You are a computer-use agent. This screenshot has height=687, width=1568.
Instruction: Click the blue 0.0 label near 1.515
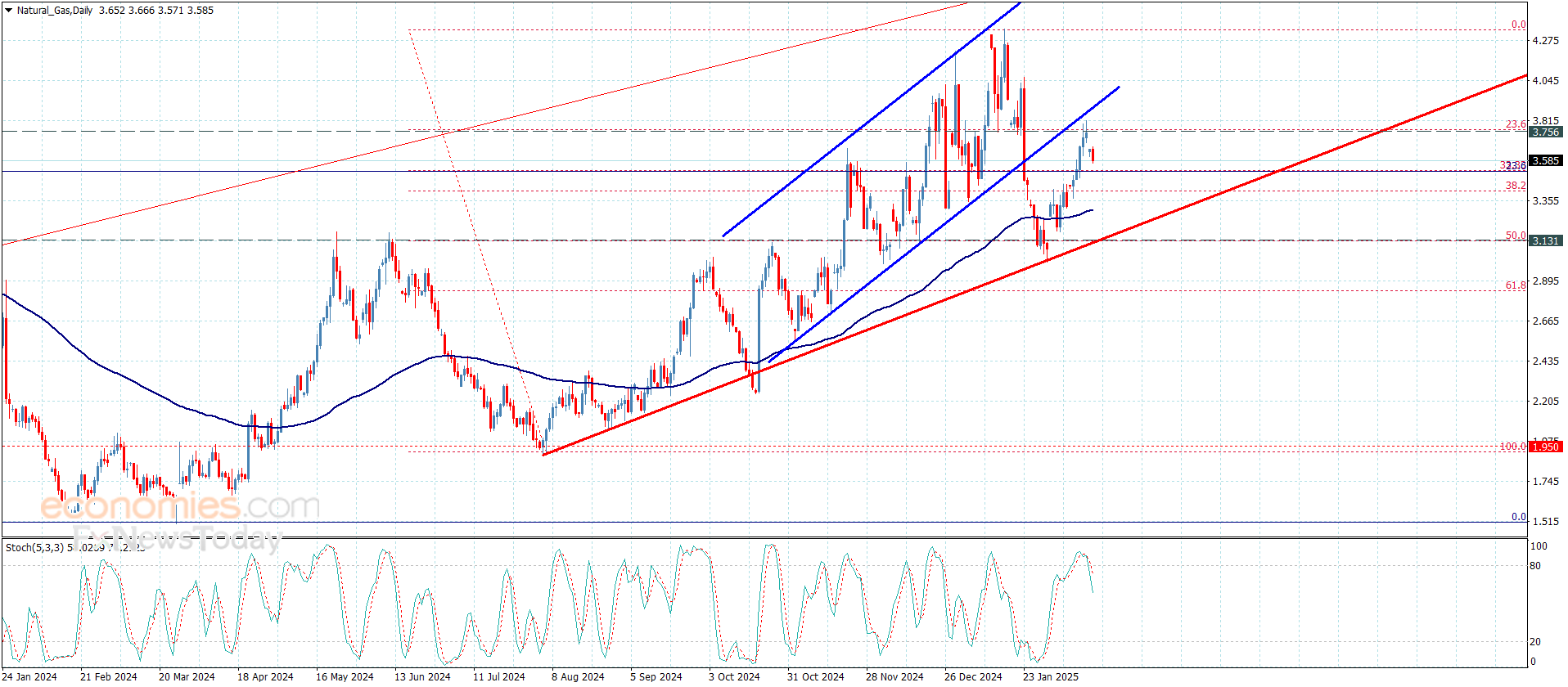click(x=1519, y=517)
